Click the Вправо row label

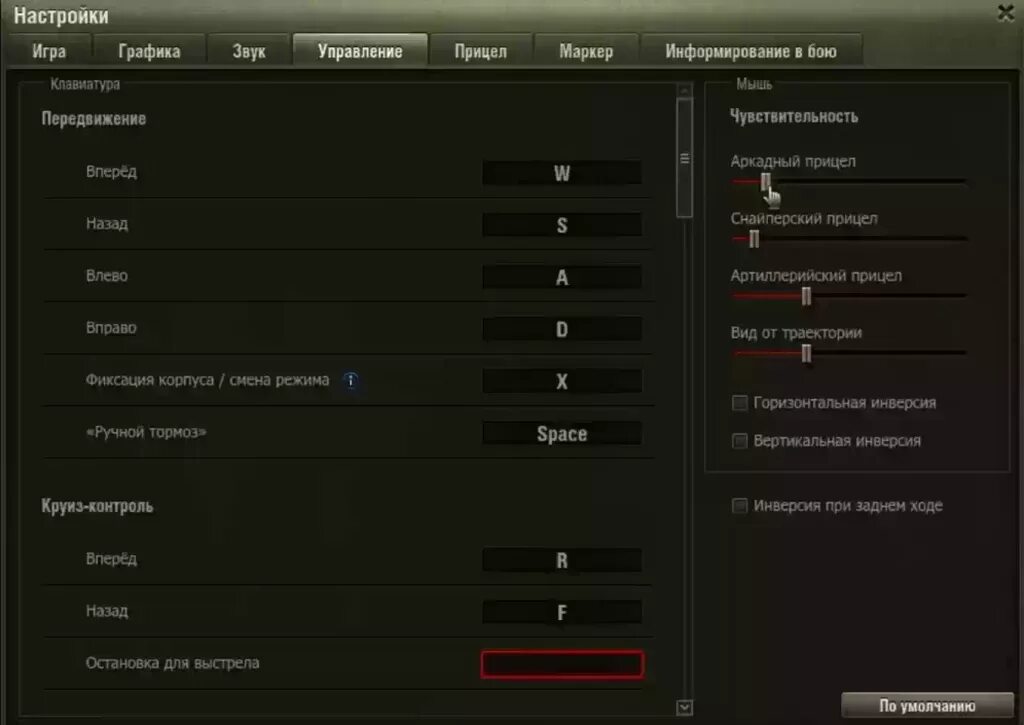[111, 328]
